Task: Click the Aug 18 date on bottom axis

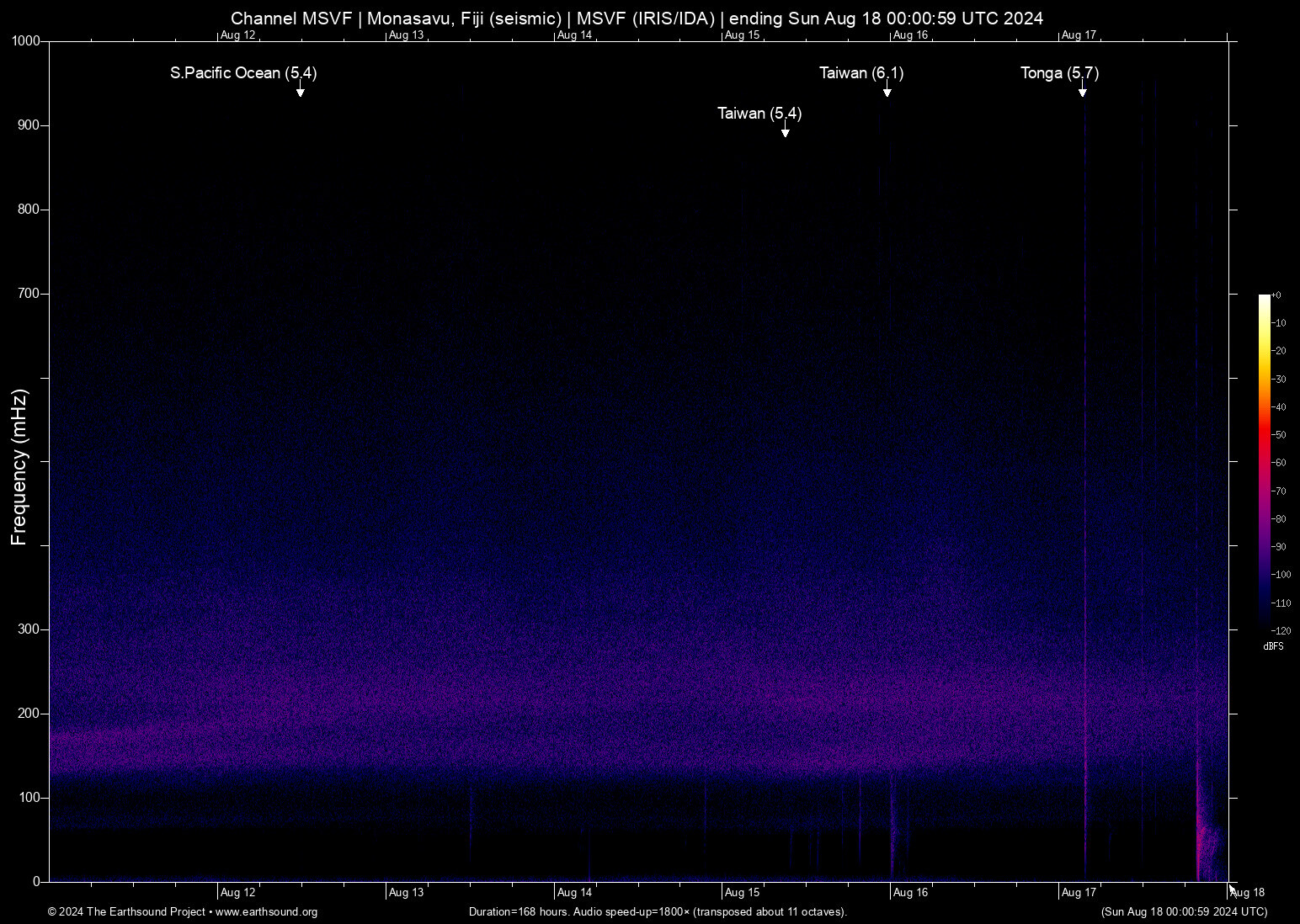Action: (x=1247, y=893)
